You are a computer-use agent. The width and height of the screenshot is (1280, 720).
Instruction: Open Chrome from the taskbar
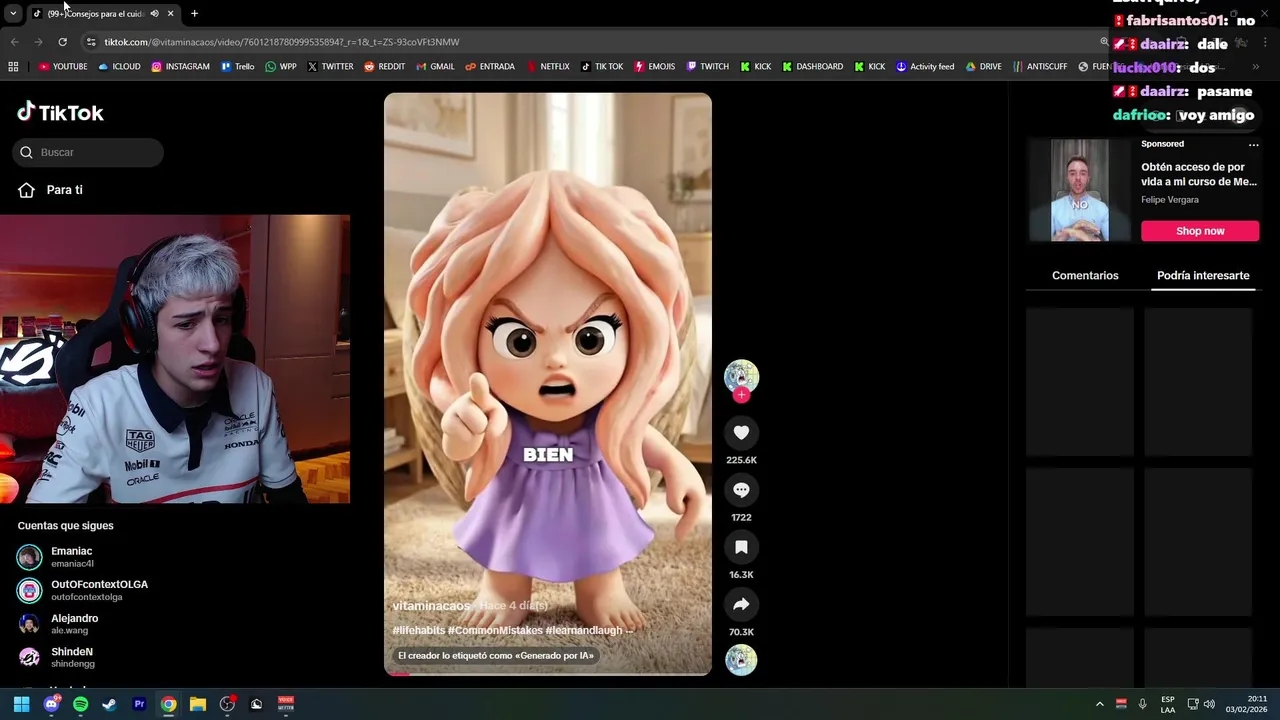pos(168,704)
